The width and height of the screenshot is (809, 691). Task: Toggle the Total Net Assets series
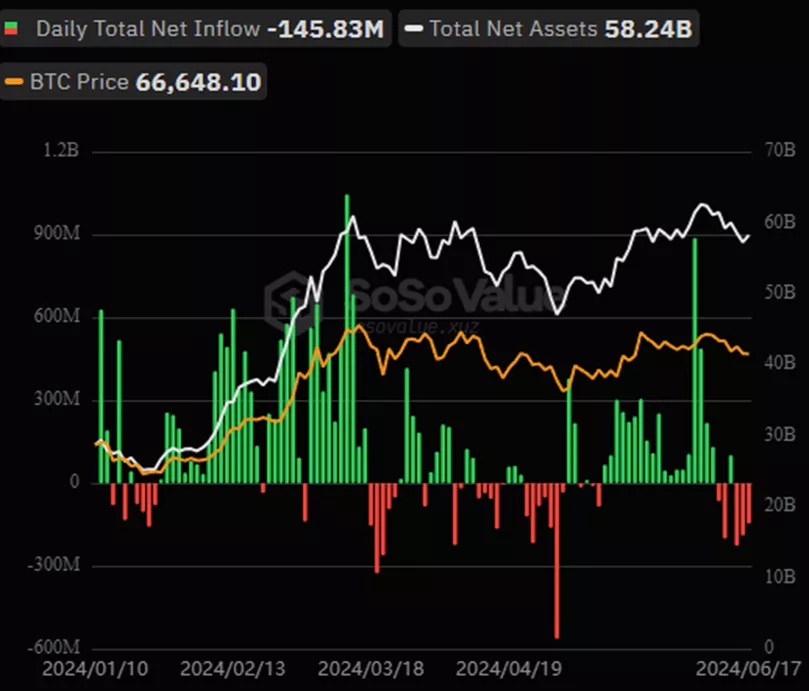515,29
